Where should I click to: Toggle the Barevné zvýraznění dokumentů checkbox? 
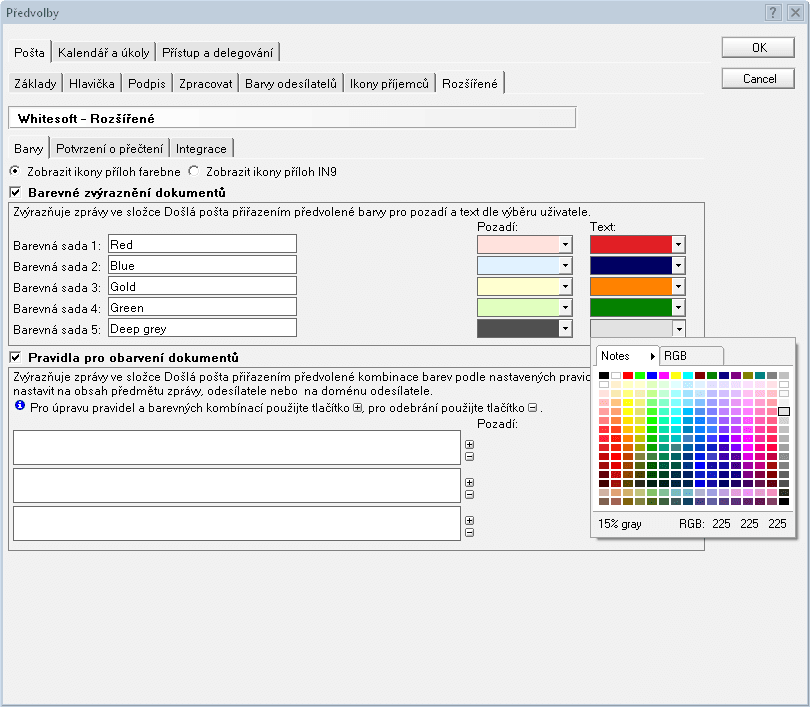tap(15, 192)
